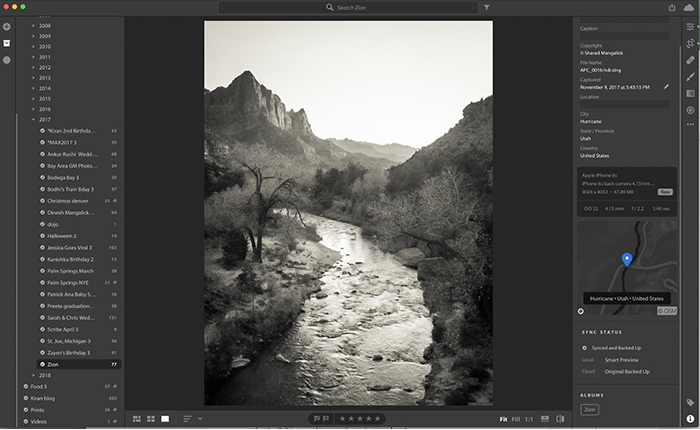Open the Christmas denver album
Screen dimensions: 700x430
(79, 201)
